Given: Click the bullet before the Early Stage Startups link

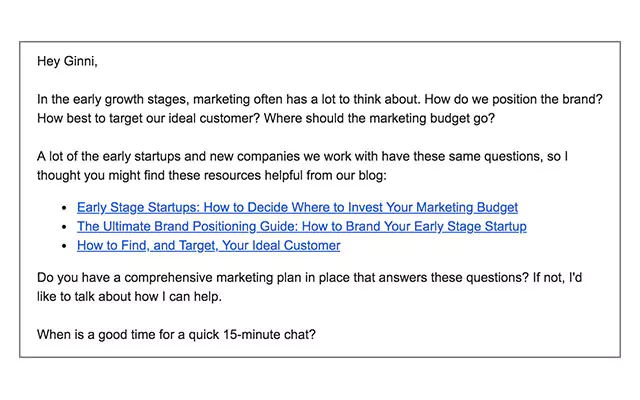Looking at the screenshot, I should tap(65, 208).
